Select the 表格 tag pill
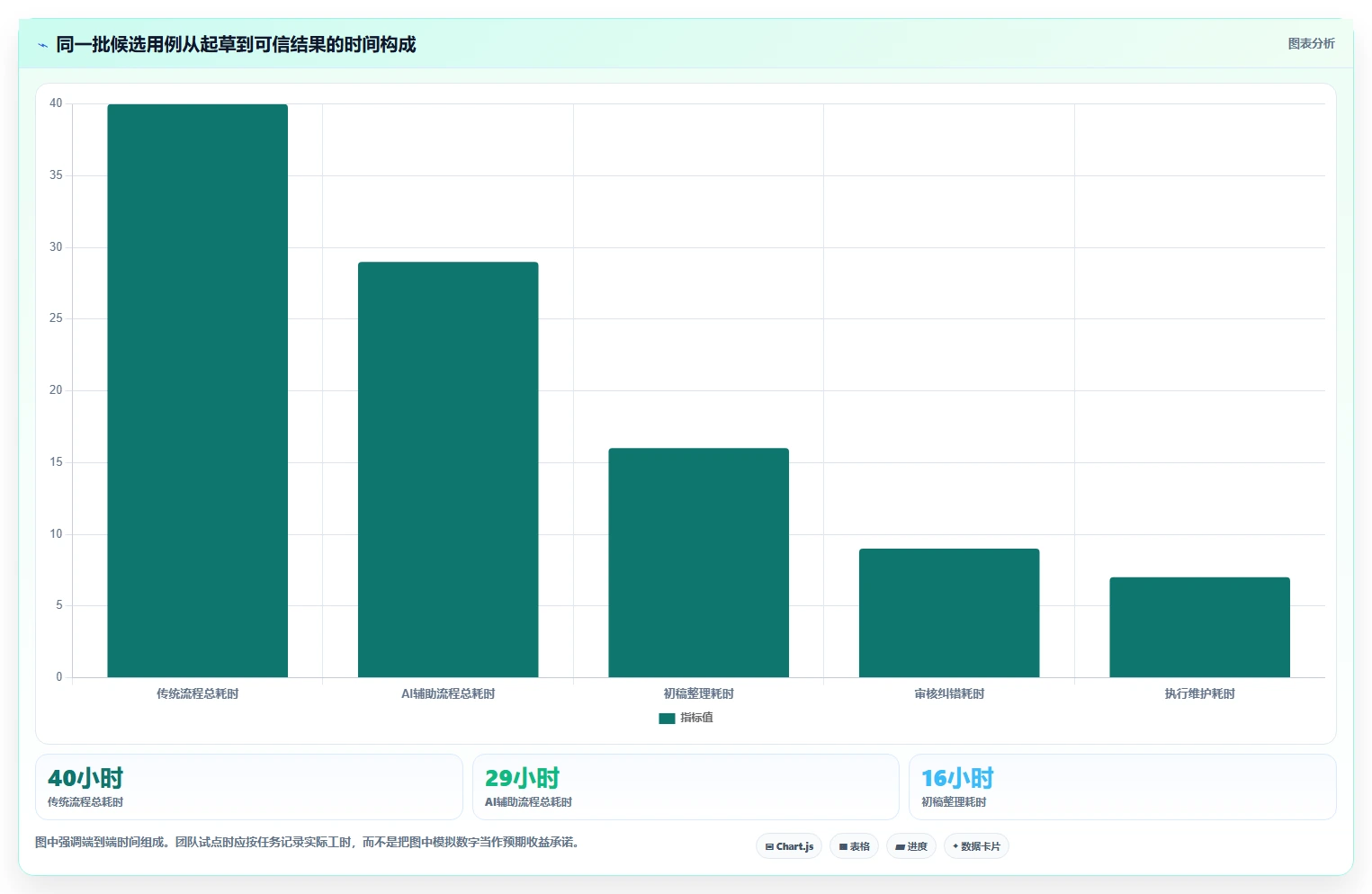 [x=854, y=846]
